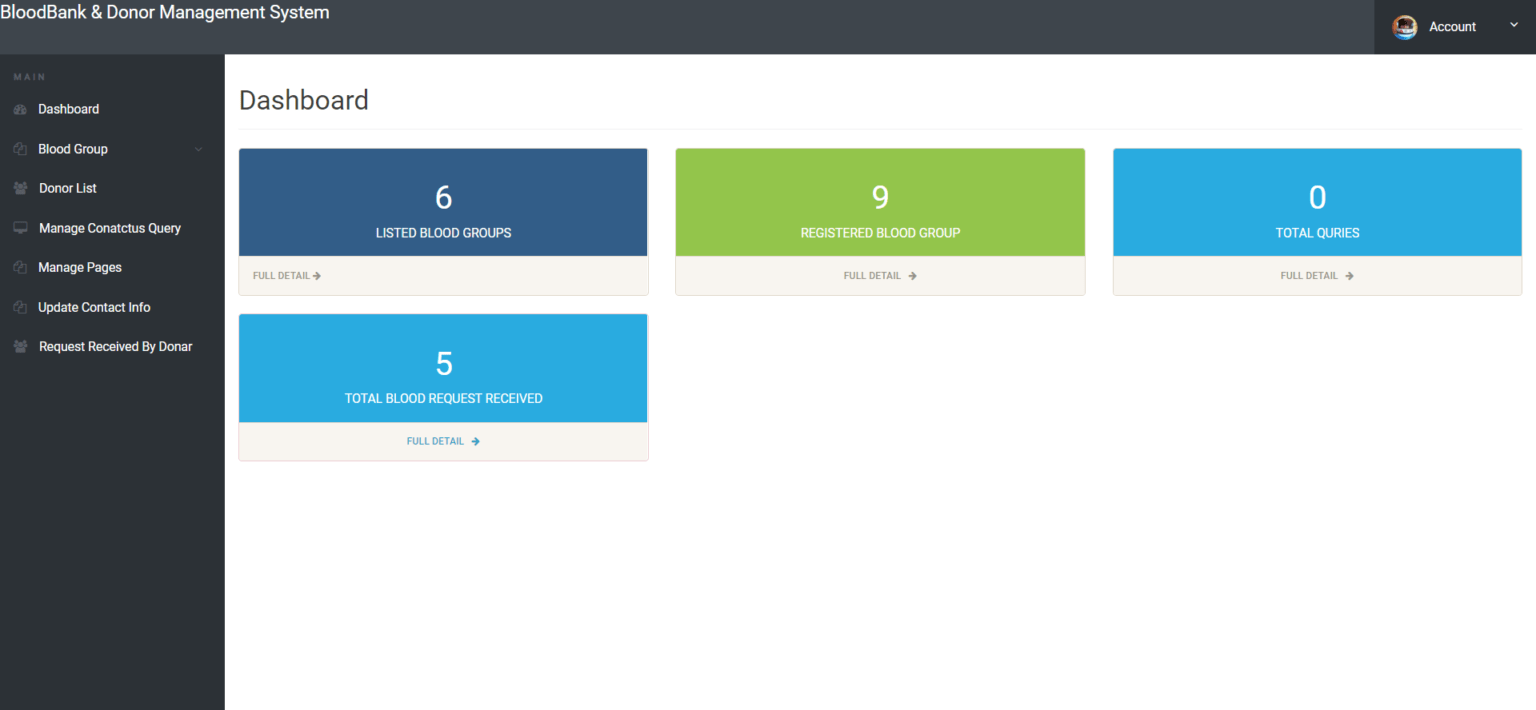
Task: Click the Blood Group icon in sidebar
Action: click(20, 148)
